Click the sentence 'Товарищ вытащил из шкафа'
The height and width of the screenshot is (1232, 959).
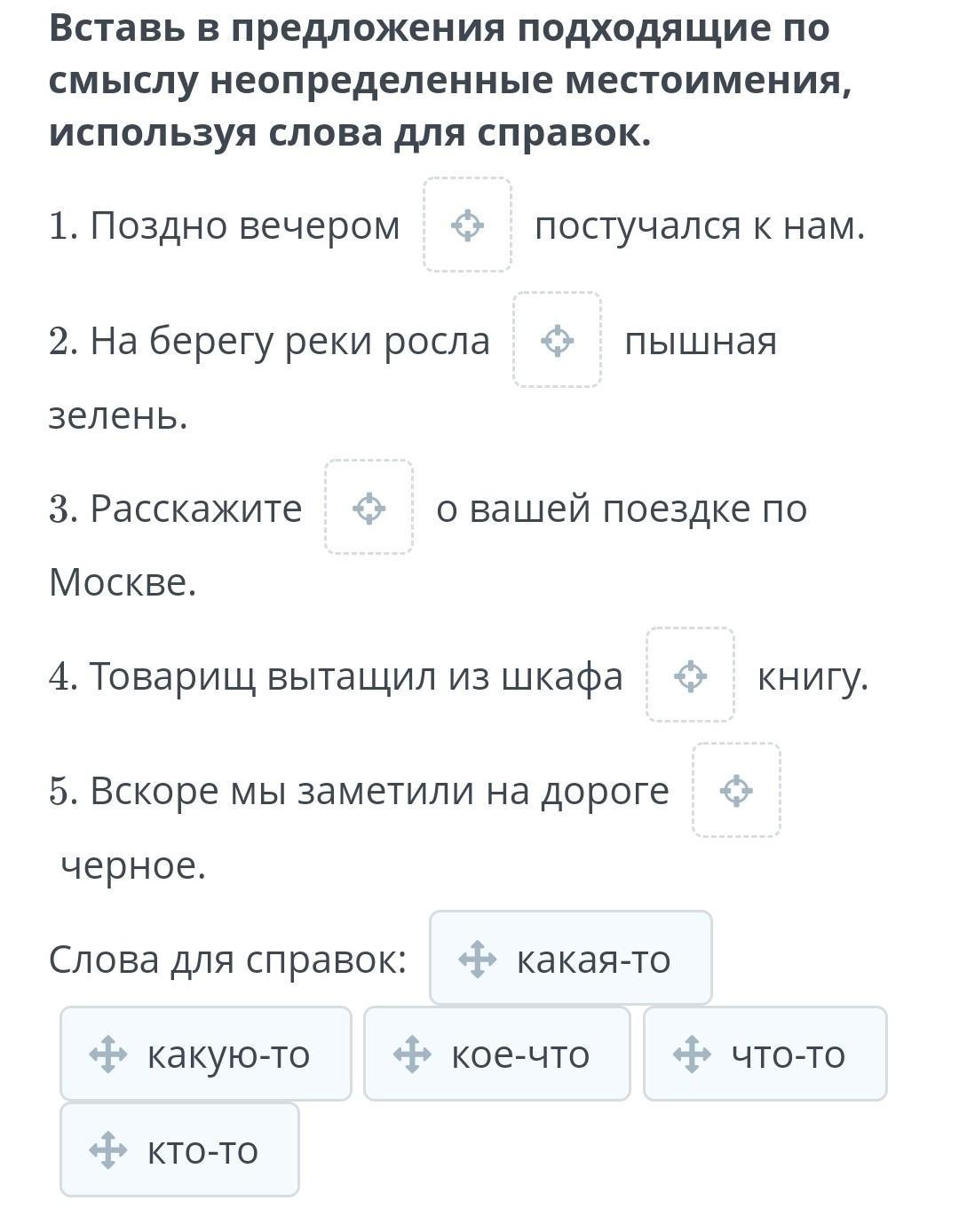point(355,676)
